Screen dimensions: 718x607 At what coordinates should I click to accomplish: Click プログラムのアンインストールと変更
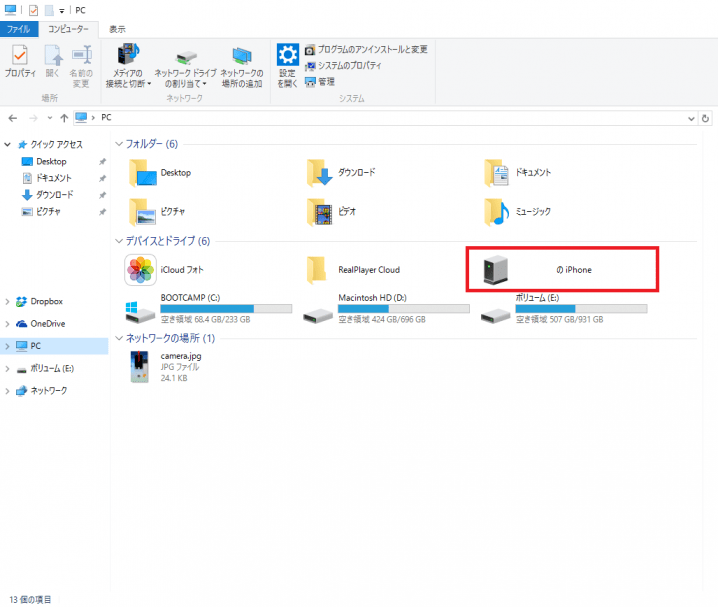(x=366, y=49)
